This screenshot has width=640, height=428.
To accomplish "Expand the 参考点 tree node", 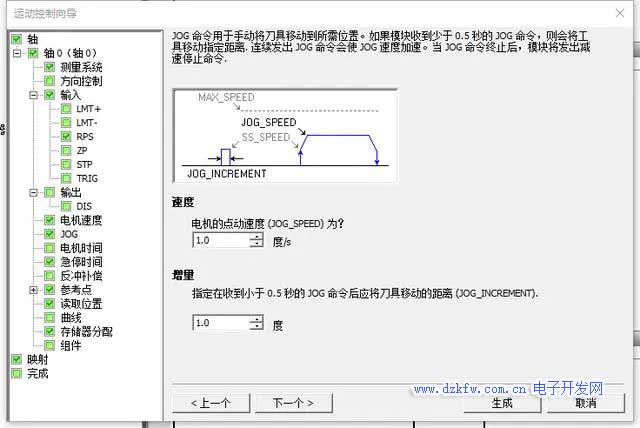I will tap(34, 290).
